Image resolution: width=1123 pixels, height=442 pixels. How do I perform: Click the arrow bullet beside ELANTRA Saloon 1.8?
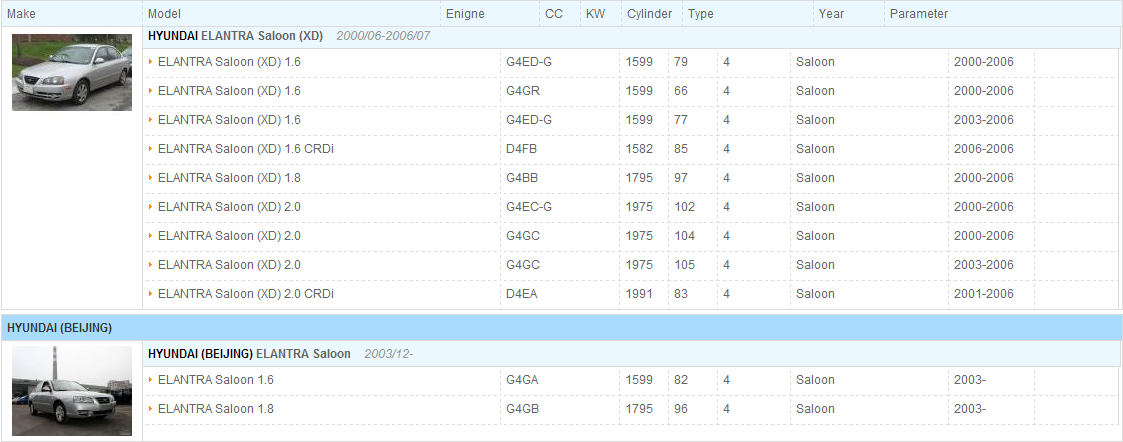click(150, 408)
